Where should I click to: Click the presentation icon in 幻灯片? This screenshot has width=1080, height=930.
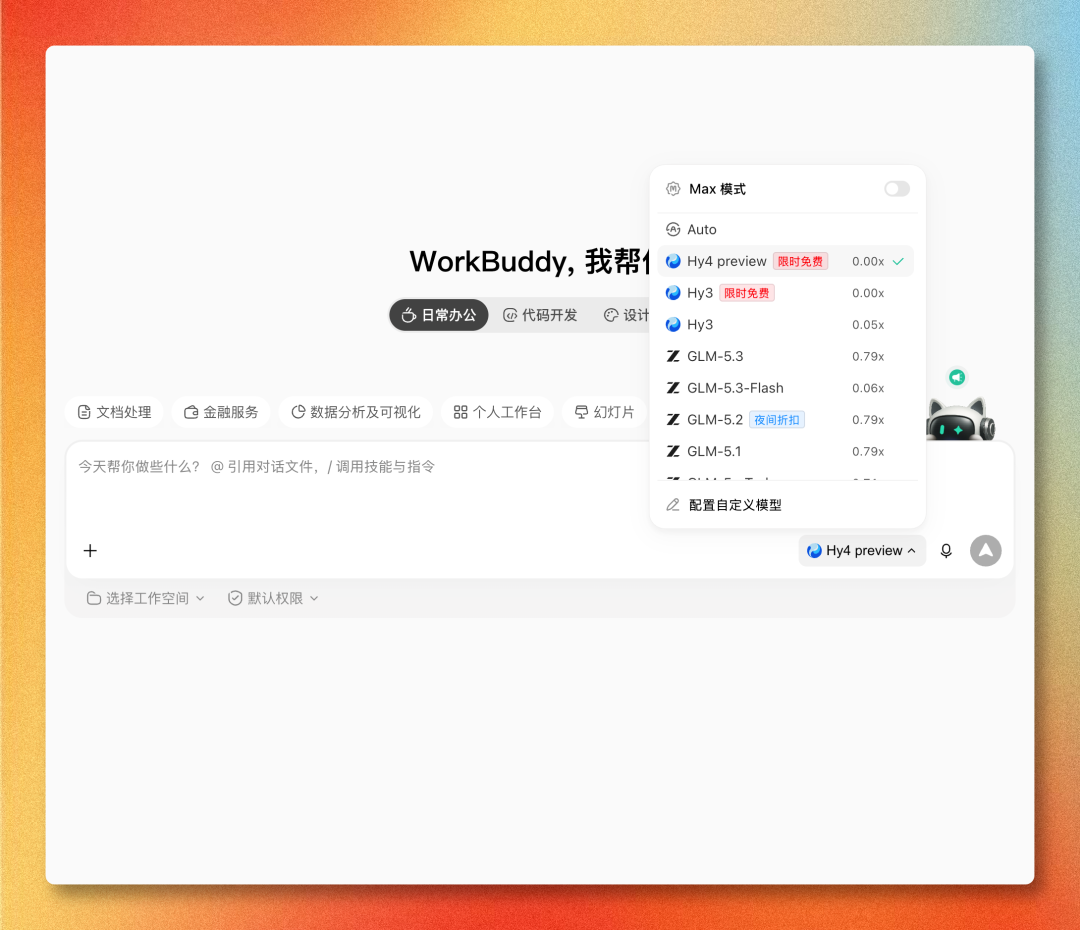[581, 412]
